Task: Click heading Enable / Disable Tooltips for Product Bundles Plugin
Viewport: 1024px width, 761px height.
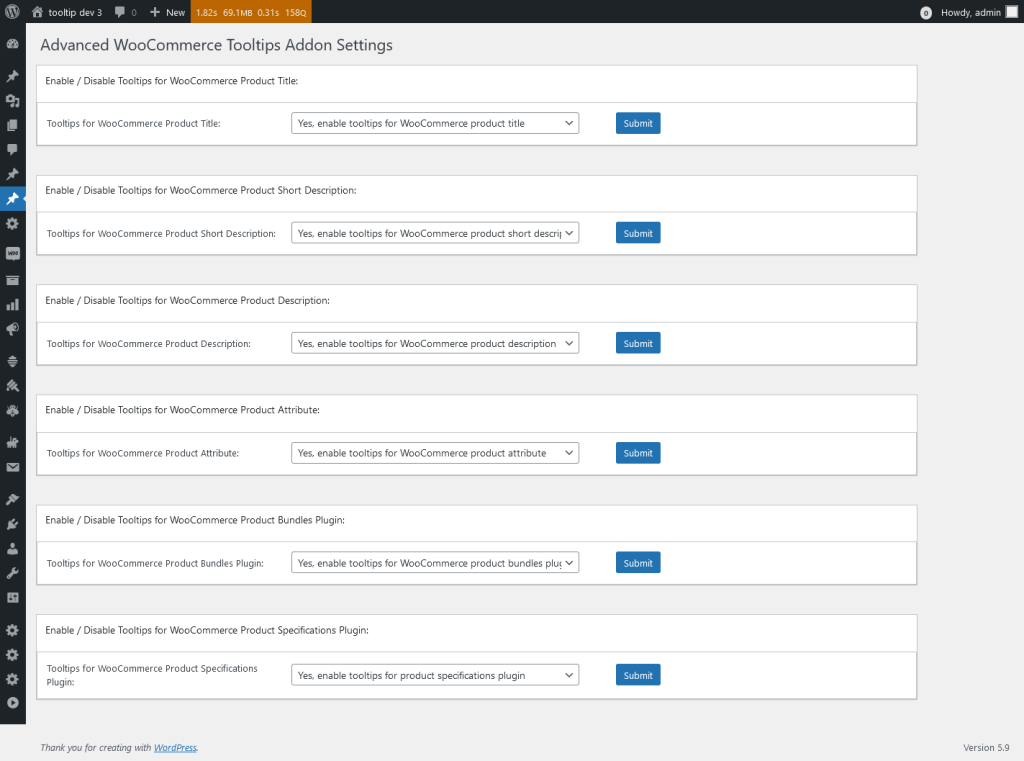Action: (195, 521)
